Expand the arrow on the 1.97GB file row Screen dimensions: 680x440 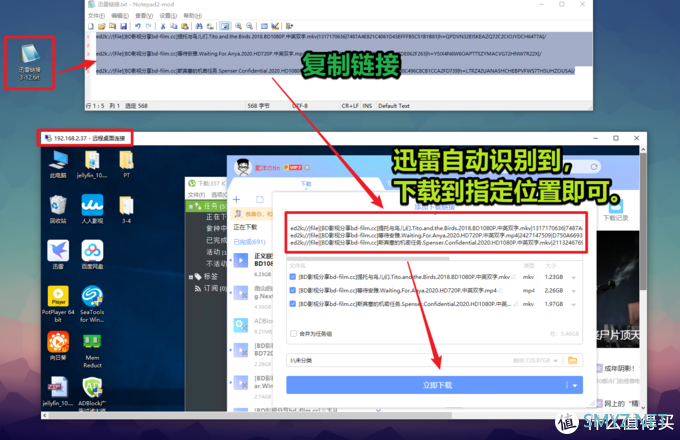point(574,304)
